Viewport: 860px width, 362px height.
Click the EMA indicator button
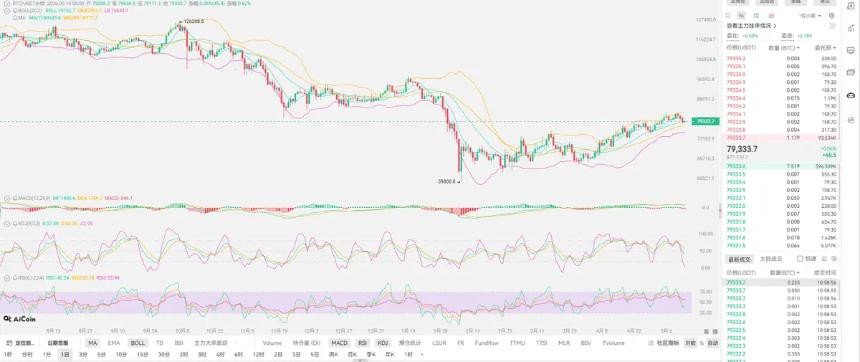[x=114, y=343]
